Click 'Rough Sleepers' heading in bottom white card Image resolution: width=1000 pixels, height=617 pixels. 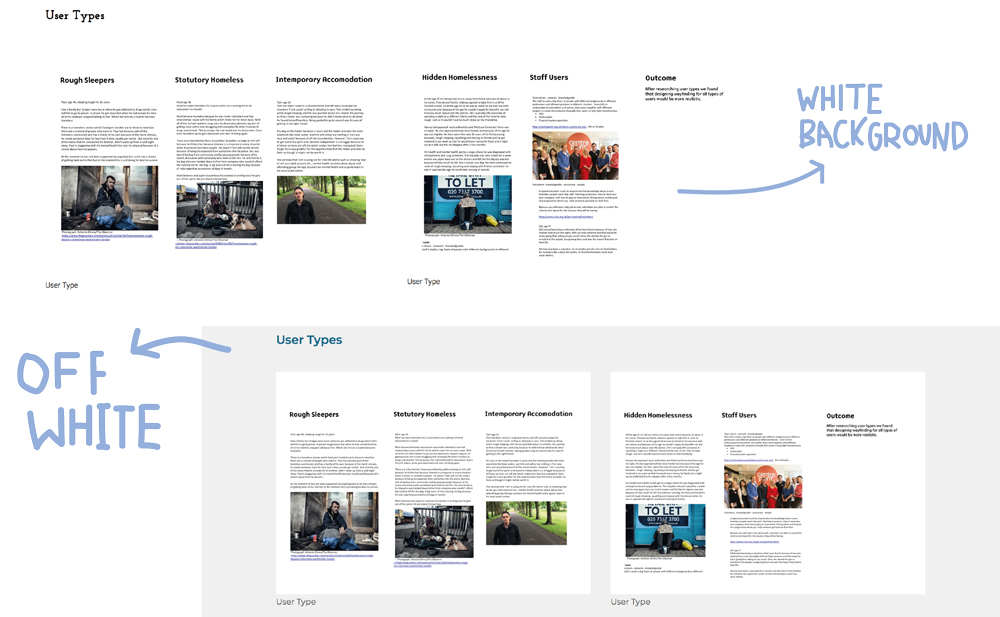click(x=312, y=413)
